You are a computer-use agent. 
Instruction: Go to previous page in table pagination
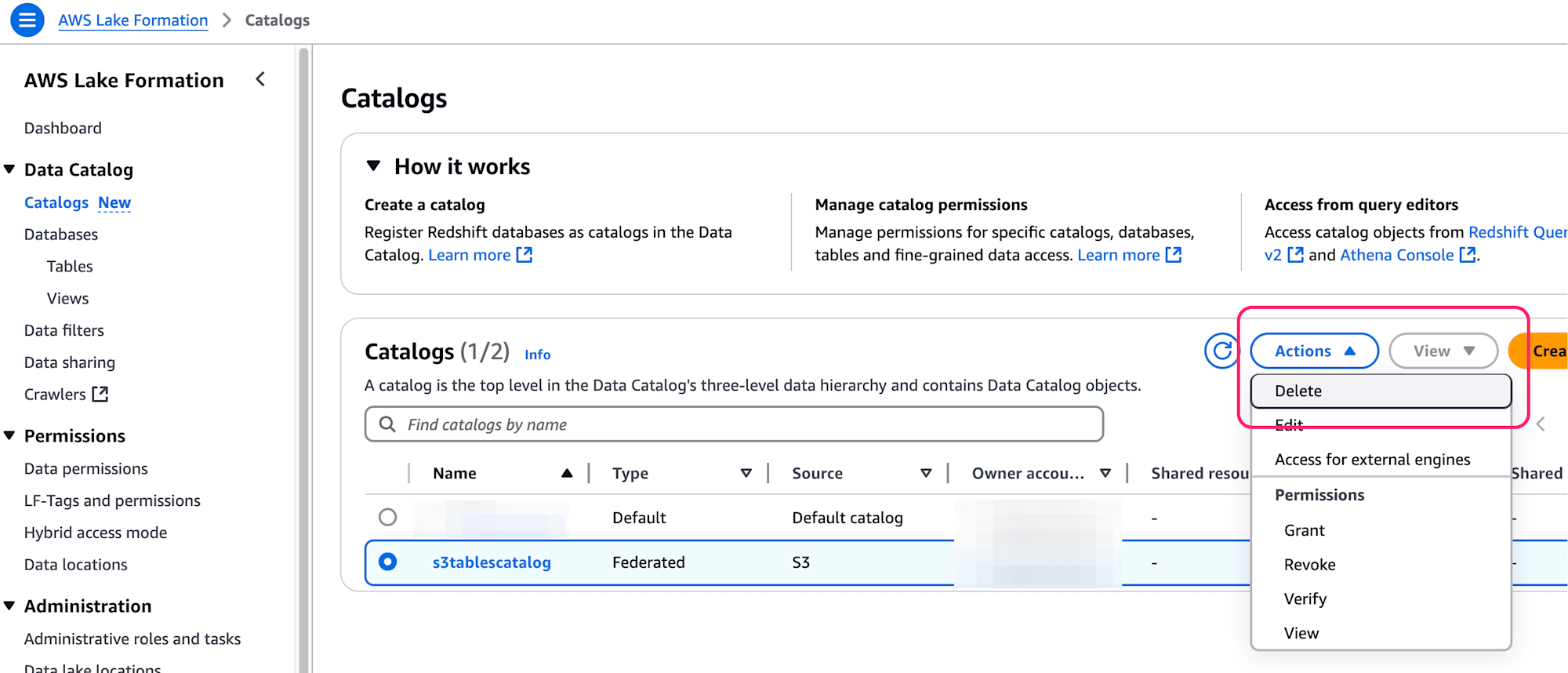1541,424
